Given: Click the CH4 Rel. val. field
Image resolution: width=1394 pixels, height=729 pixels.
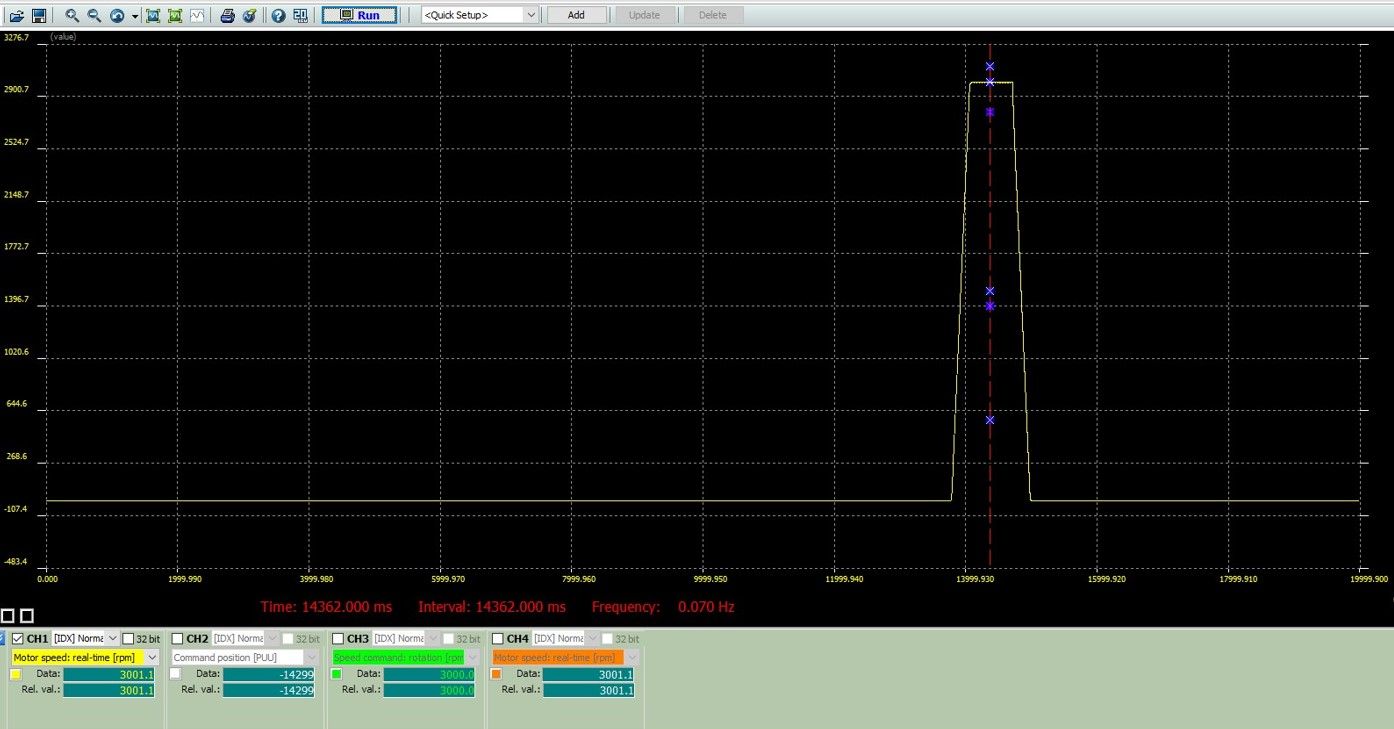Looking at the screenshot, I should (589, 690).
